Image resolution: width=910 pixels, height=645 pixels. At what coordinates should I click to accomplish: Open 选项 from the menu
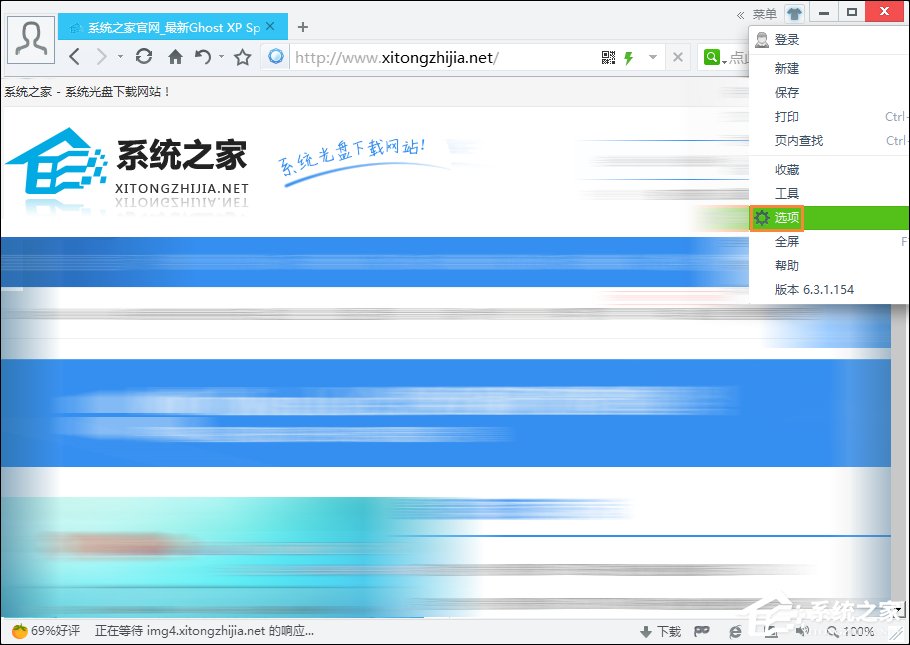[x=787, y=217]
